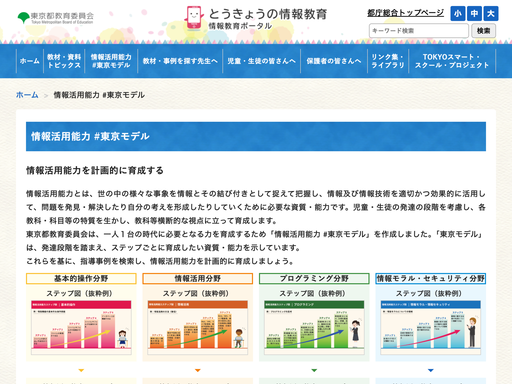This screenshot has width=512, height=384.
Task: Click the 情報教育ポータル subtitle
Action: click(240, 26)
